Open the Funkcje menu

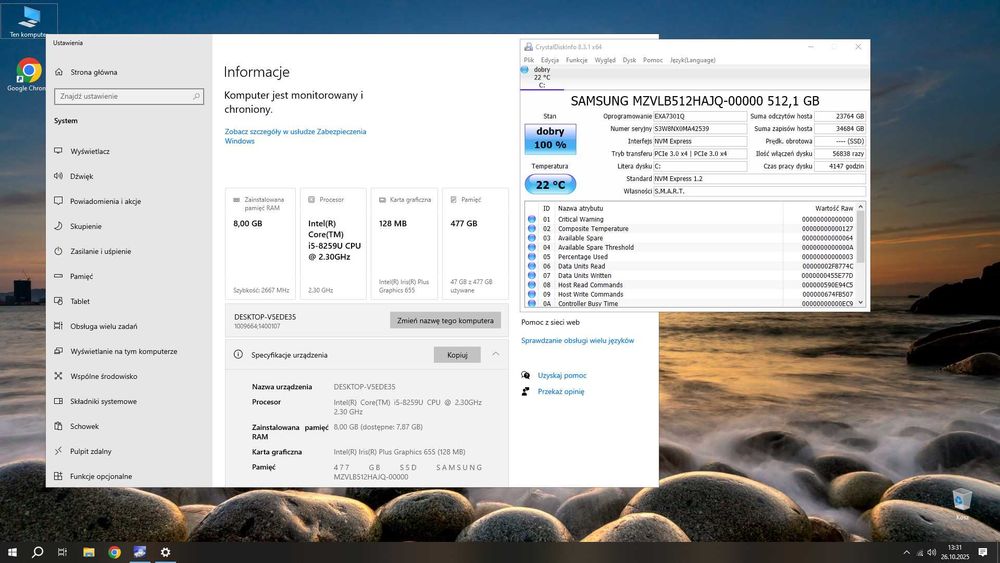(577, 60)
